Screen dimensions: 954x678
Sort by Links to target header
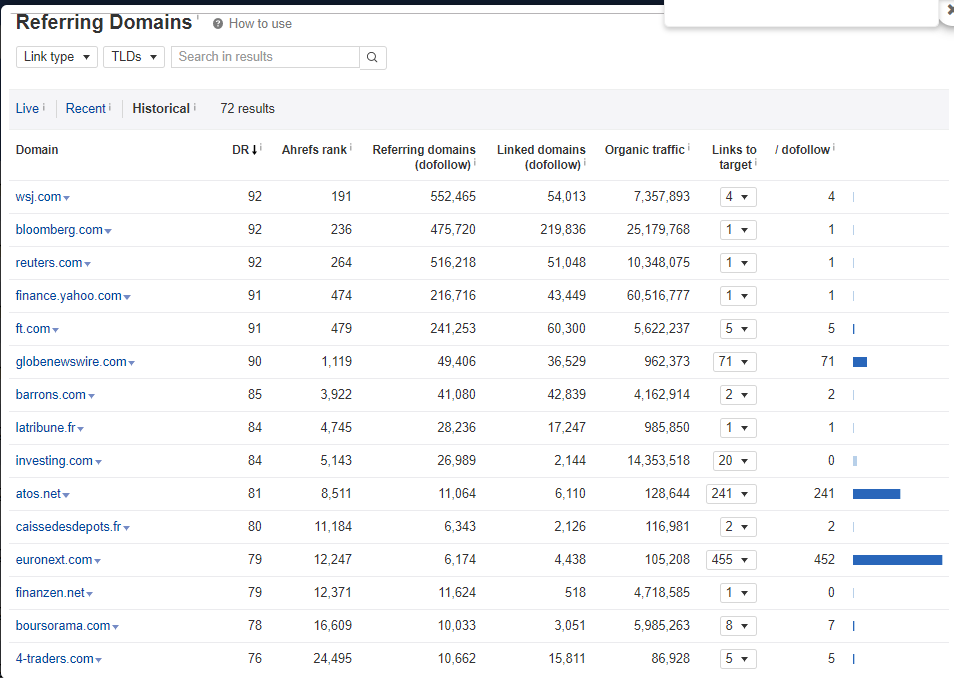pyautogui.click(x=734, y=157)
